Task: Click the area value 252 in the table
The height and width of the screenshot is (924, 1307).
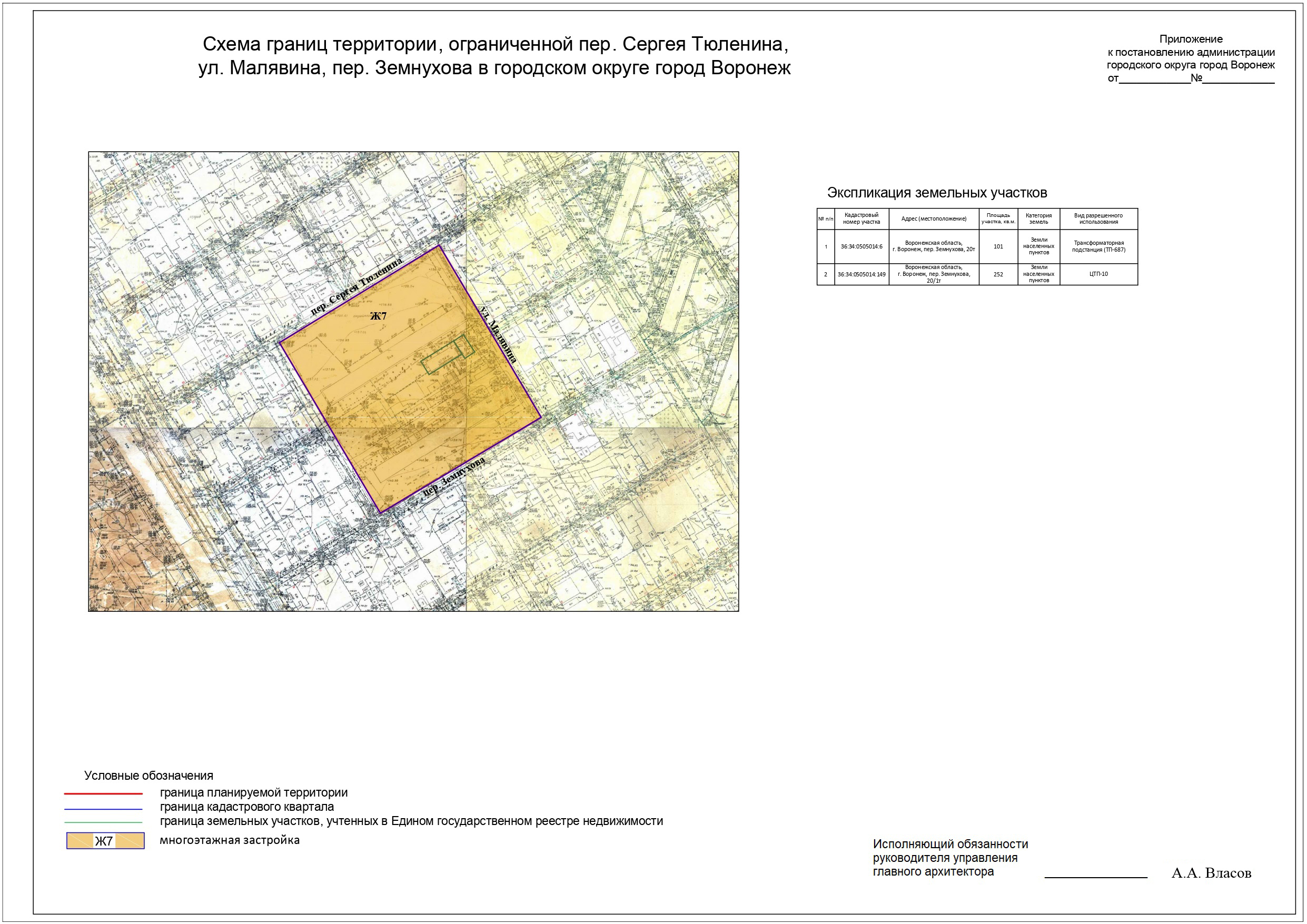Action: click(998, 274)
